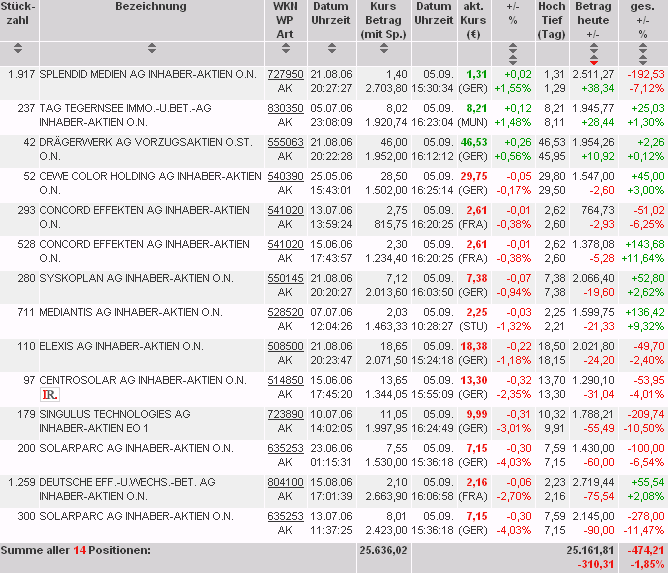Click the current price 1,31 for Splendid Medien
This screenshot has height=573, width=668.
476,74
